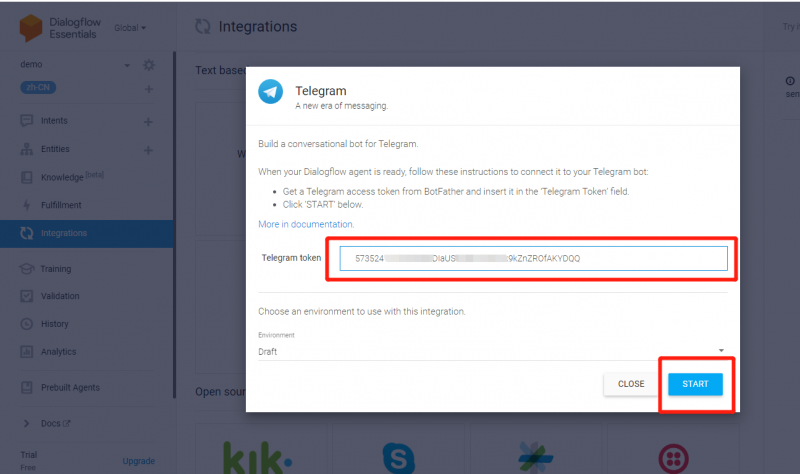Open the Environment Draft dropdown

pos(493,351)
